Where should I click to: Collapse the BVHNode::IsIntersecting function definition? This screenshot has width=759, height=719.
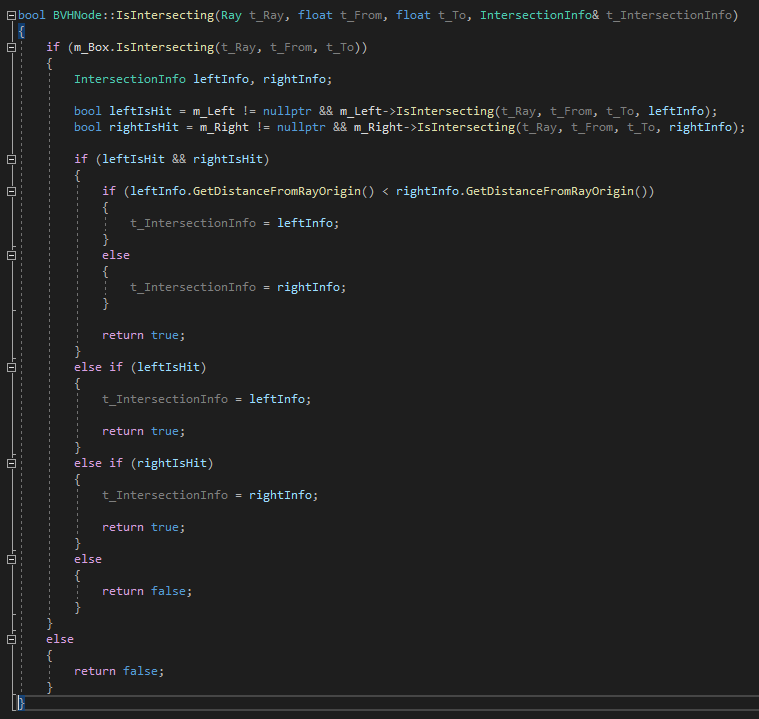pos(12,15)
